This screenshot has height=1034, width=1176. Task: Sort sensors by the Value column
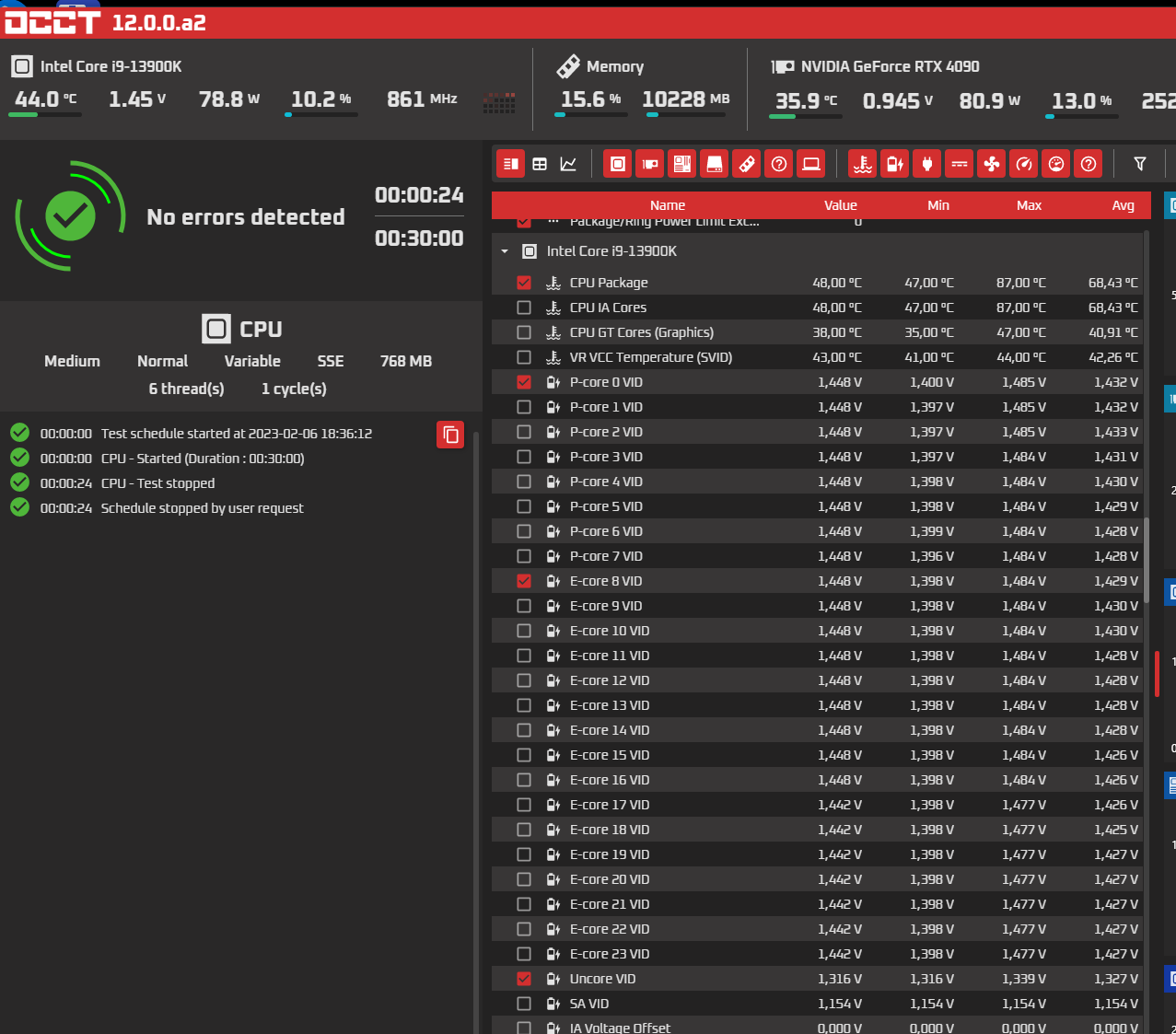tap(840, 205)
